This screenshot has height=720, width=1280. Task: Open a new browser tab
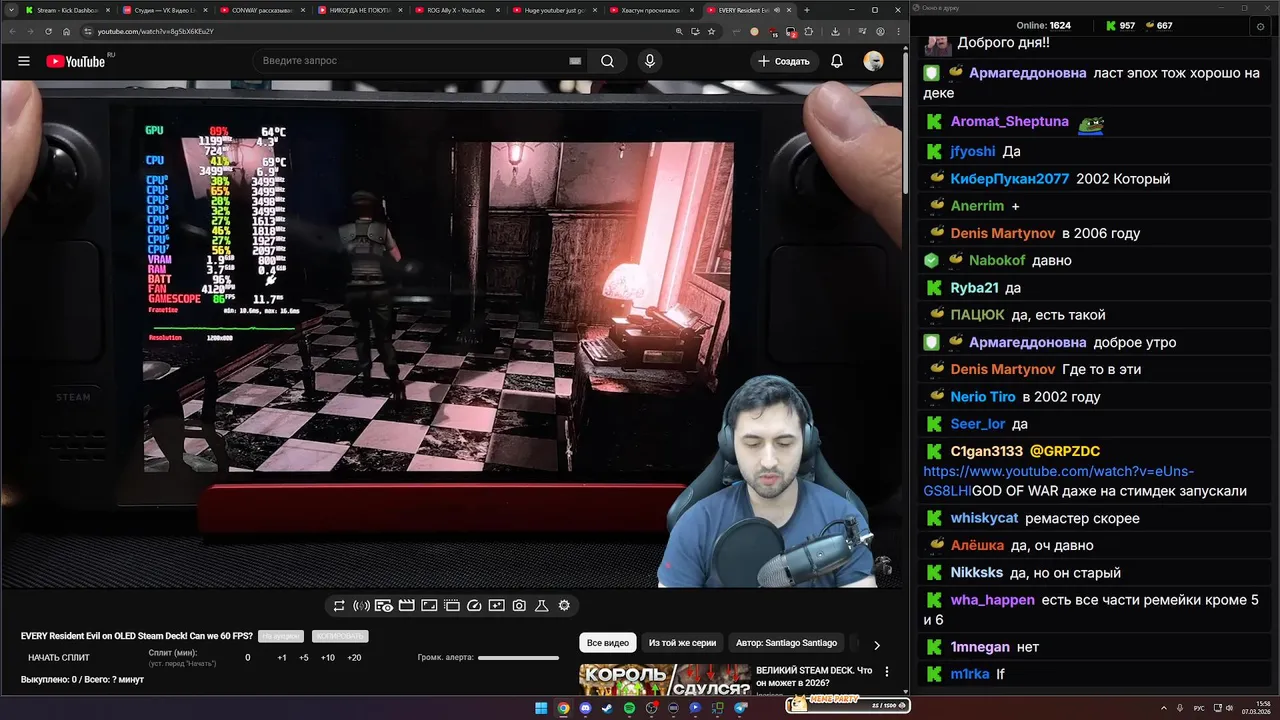[x=807, y=10]
